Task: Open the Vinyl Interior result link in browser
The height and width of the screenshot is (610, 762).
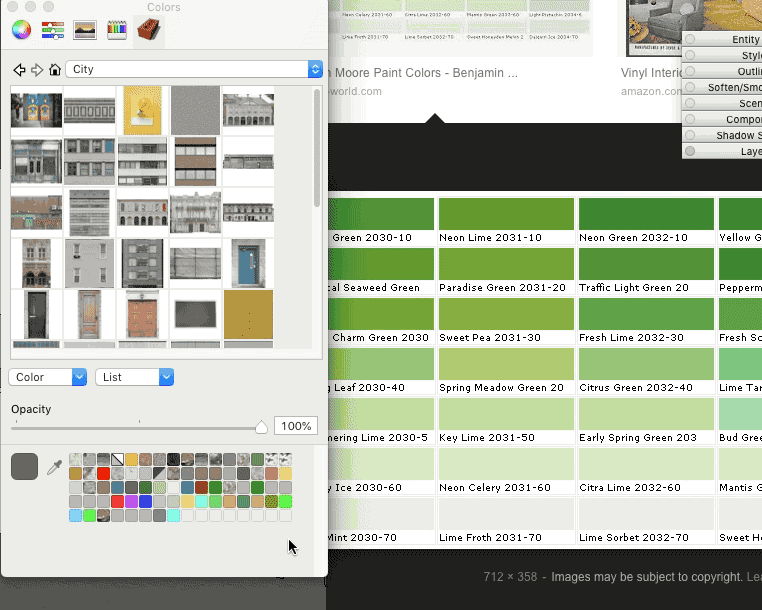Action: [651, 73]
